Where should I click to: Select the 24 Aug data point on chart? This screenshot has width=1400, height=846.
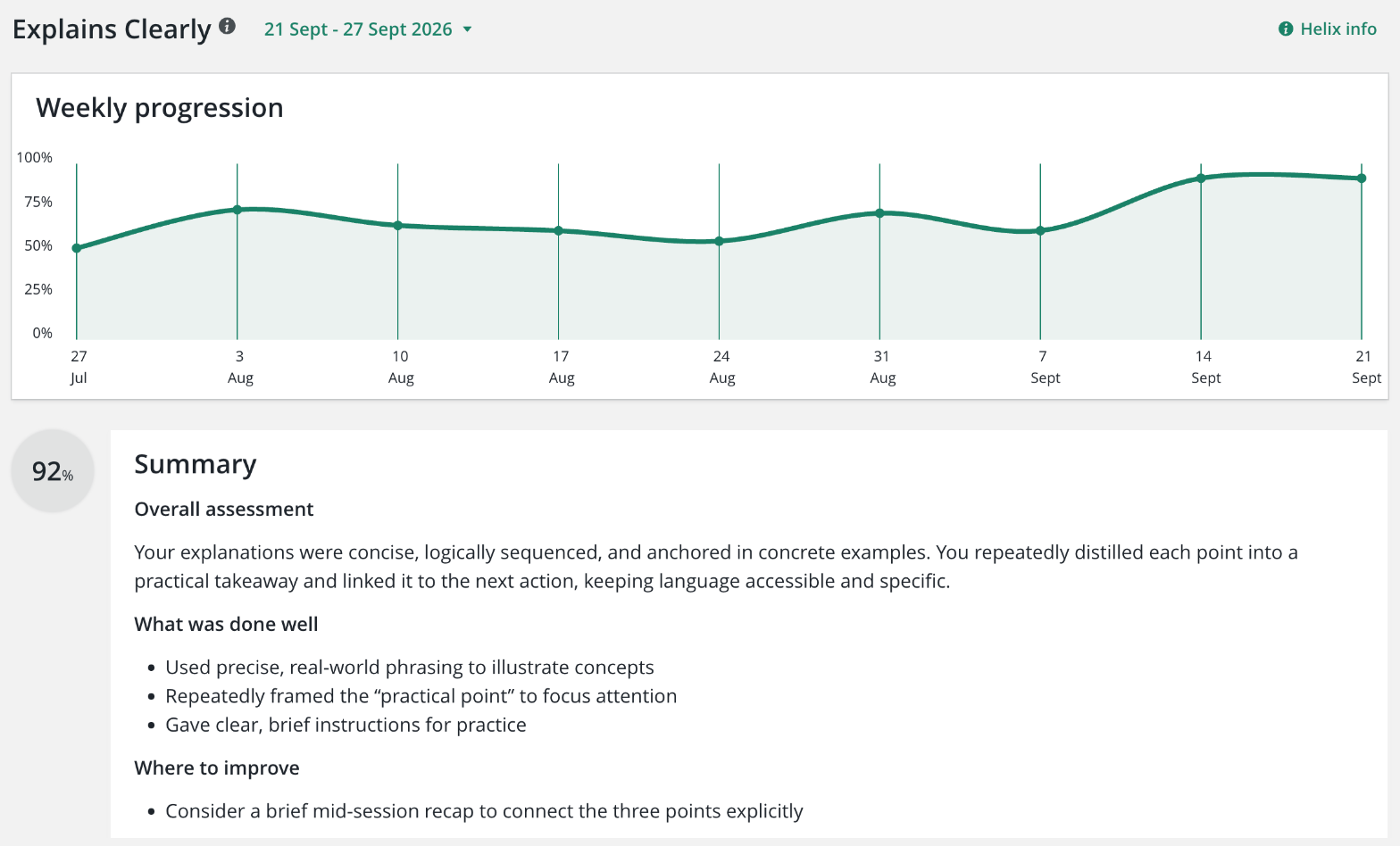click(x=720, y=241)
